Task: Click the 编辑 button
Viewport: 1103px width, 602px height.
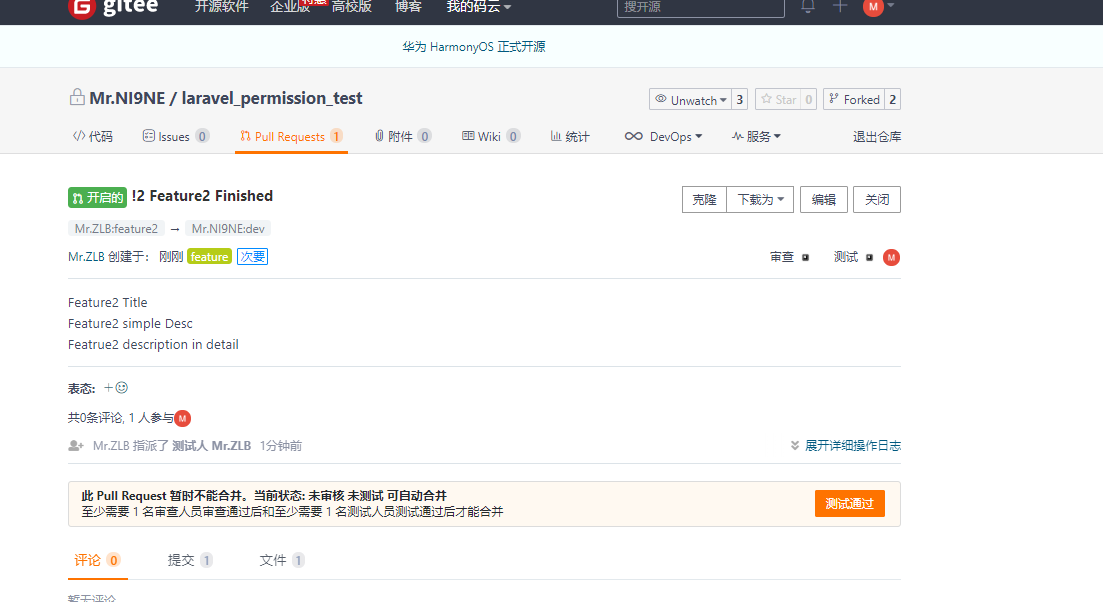Action: click(823, 199)
